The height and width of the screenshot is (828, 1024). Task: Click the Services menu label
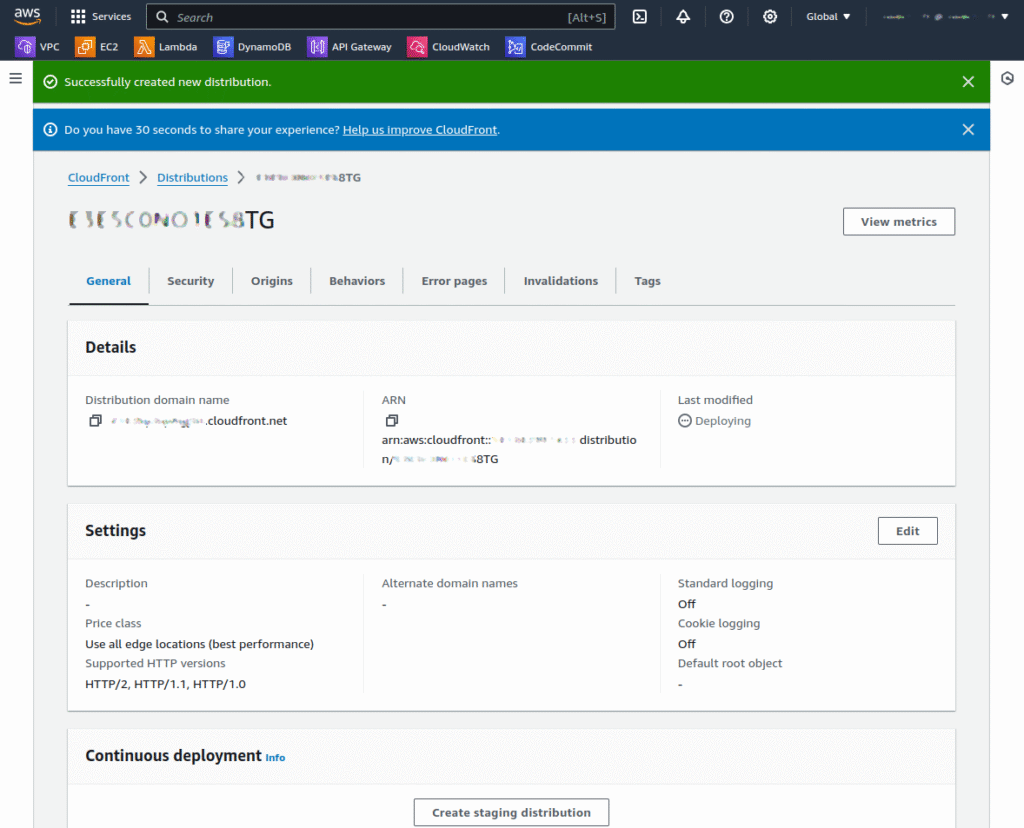(112, 17)
